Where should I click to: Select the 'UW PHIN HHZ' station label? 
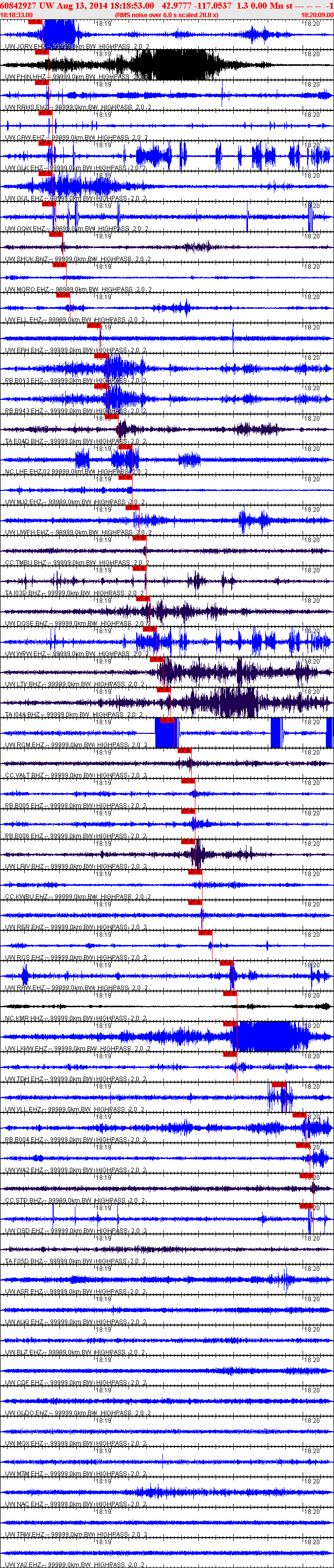click(x=25, y=77)
